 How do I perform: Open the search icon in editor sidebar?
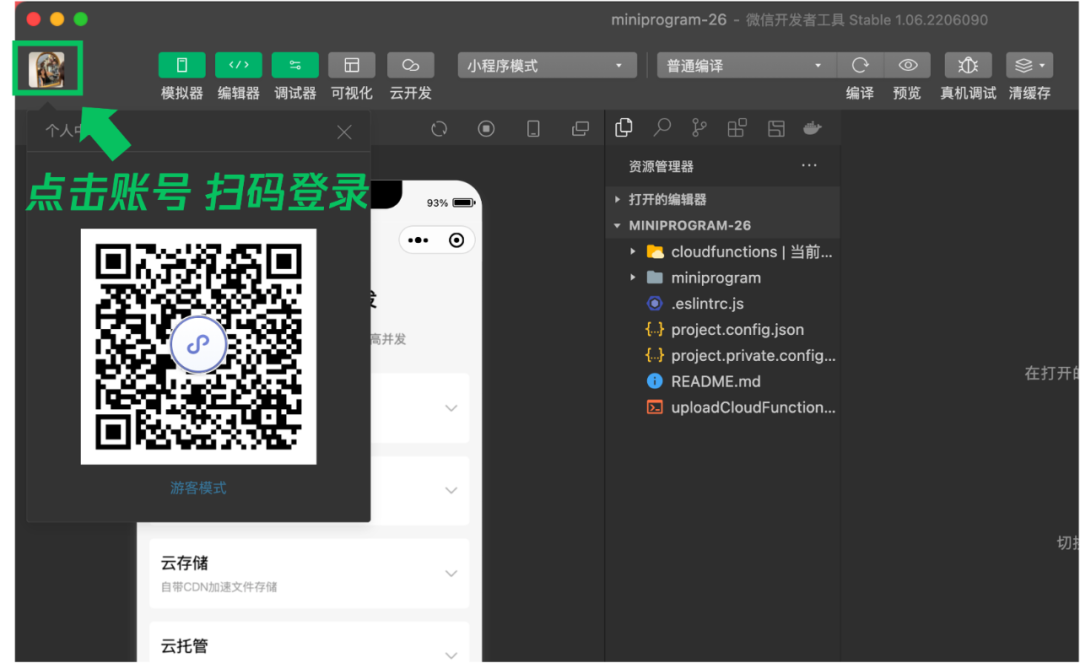[662, 128]
